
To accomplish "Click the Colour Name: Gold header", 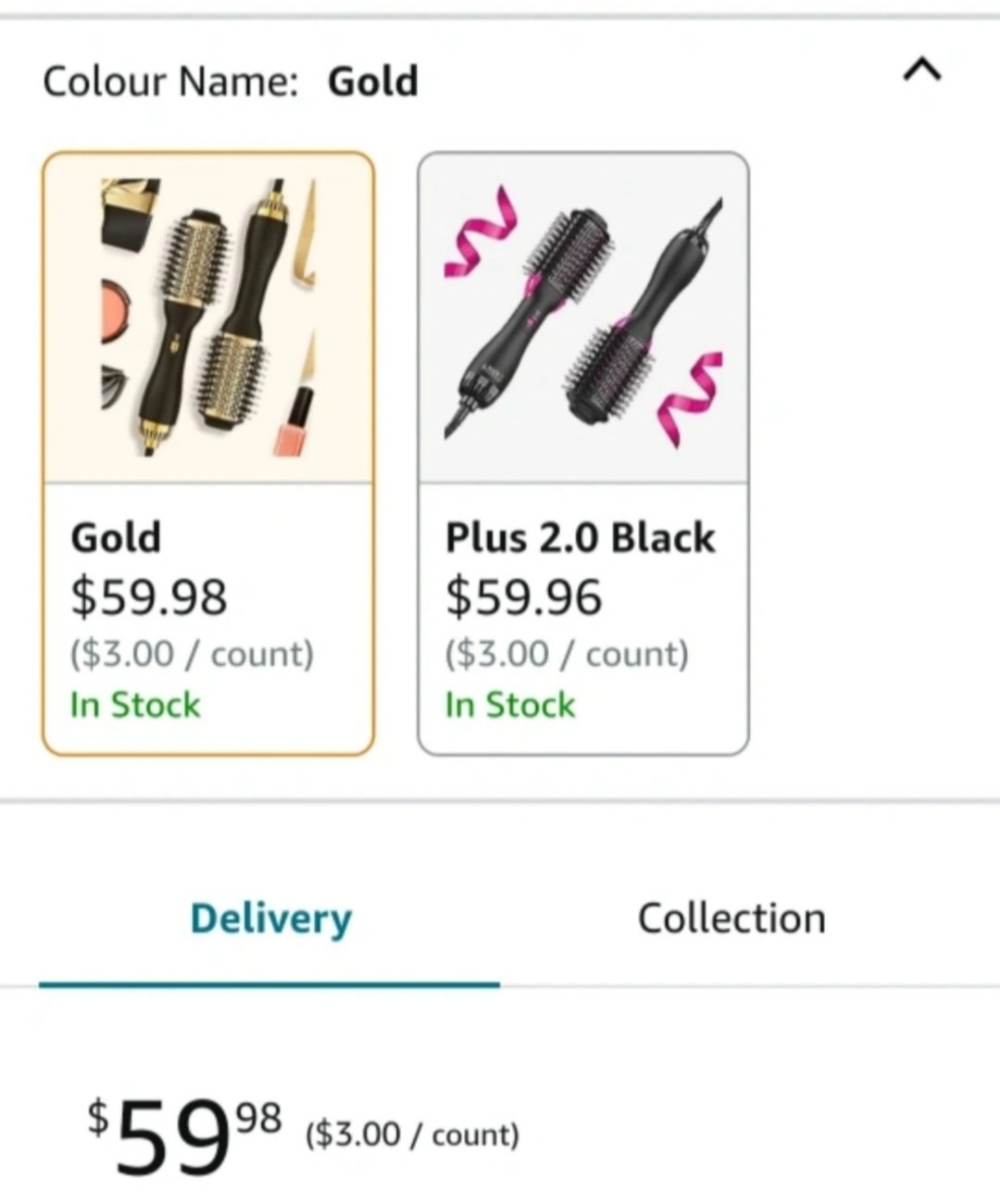I will click(x=231, y=82).
